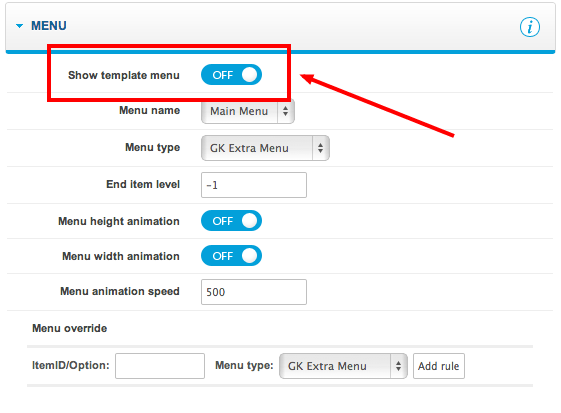
Task: Click up-down arrows beside Add rule button
Action: (399, 366)
